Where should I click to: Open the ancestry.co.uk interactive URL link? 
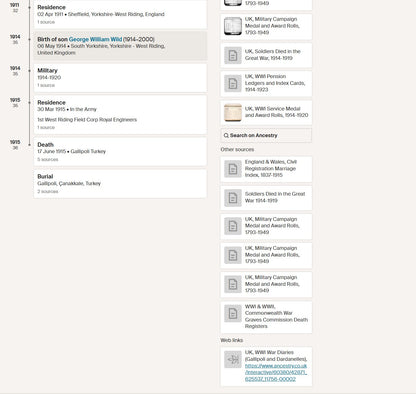[276, 372]
